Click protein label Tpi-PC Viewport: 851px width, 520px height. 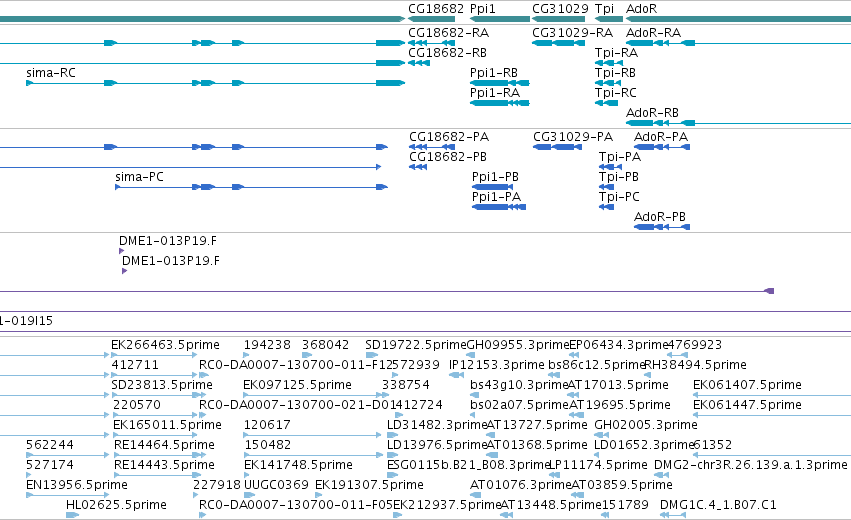pyautogui.click(x=619, y=197)
